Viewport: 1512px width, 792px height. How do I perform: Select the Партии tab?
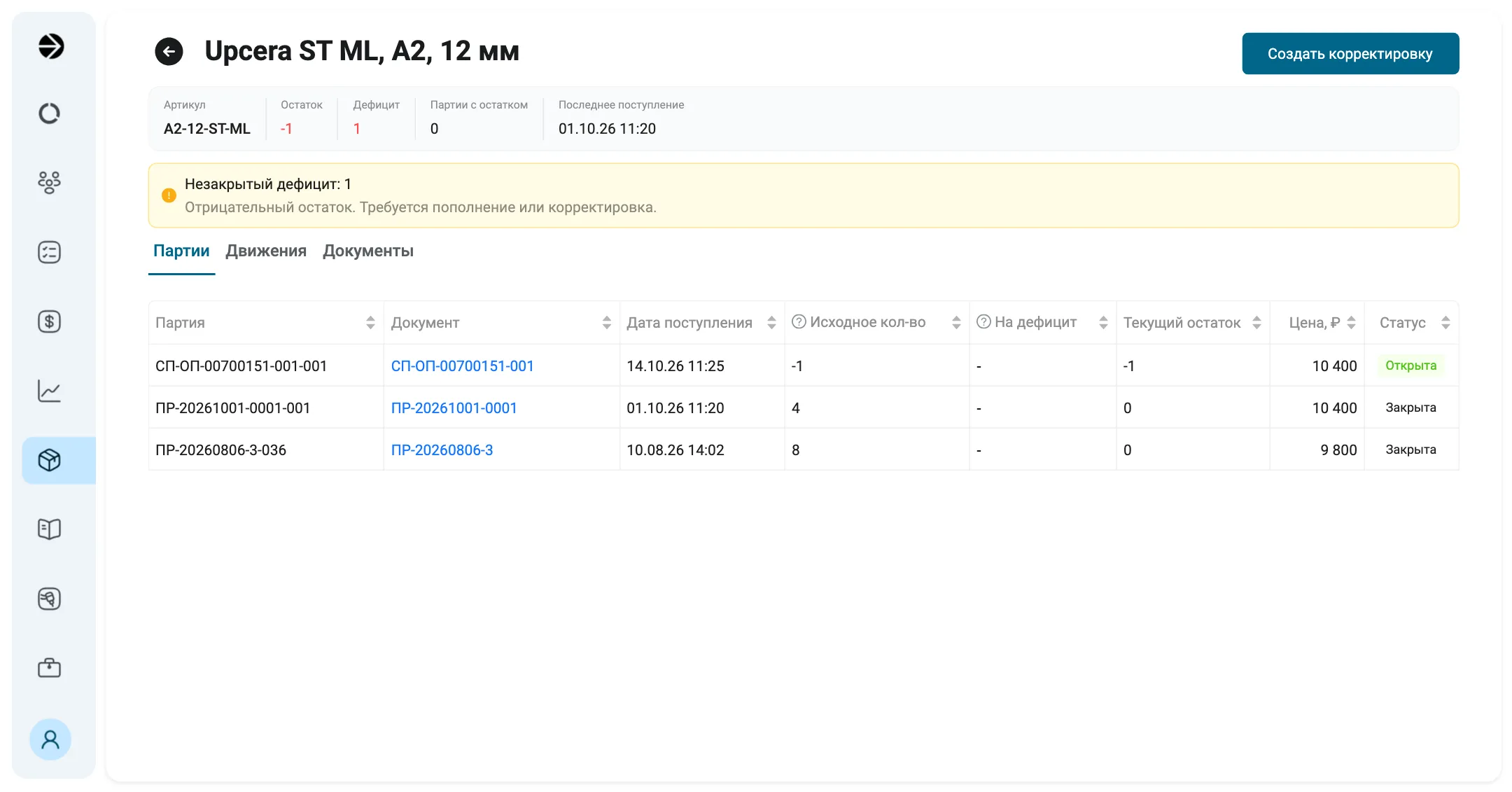(181, 251)
